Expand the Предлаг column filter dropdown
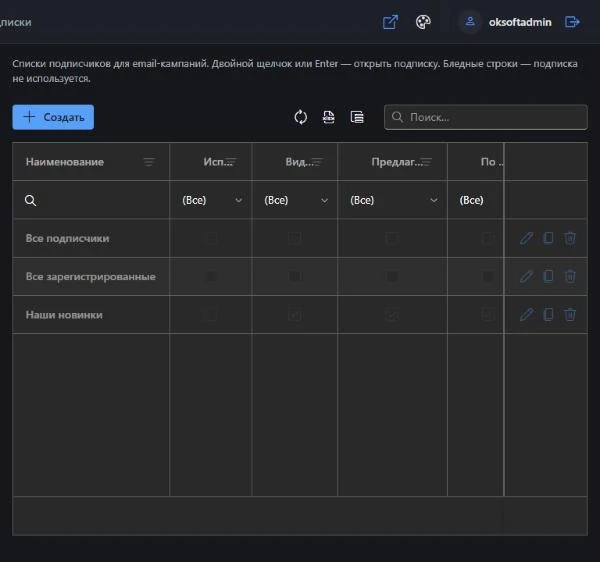 point(434,200)
